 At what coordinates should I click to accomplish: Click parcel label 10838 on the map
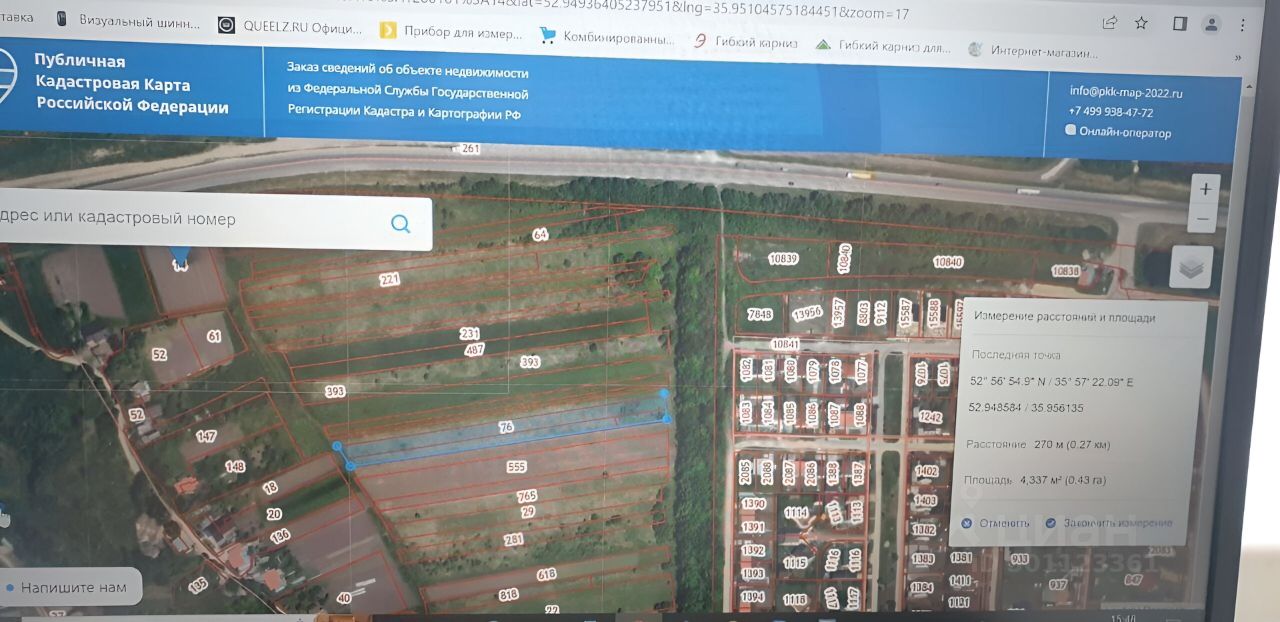tap(1066, 271)
